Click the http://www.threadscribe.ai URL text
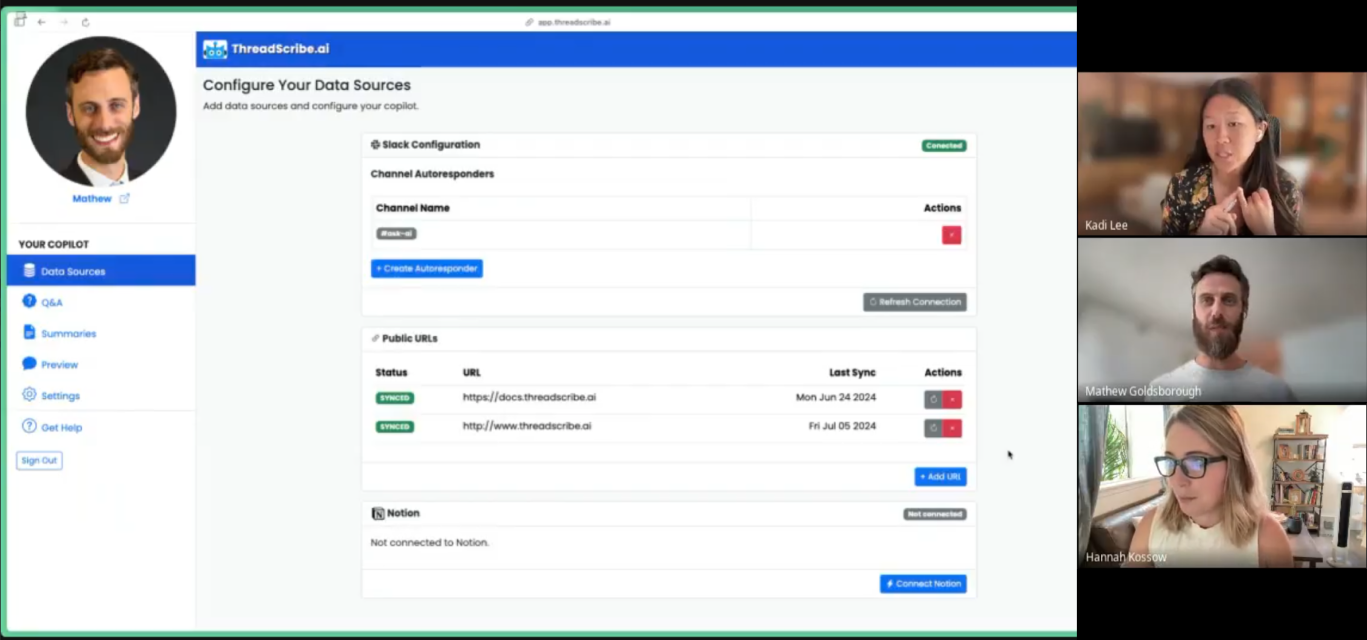Screen dimensions: 1367x640 click(527, 426)
